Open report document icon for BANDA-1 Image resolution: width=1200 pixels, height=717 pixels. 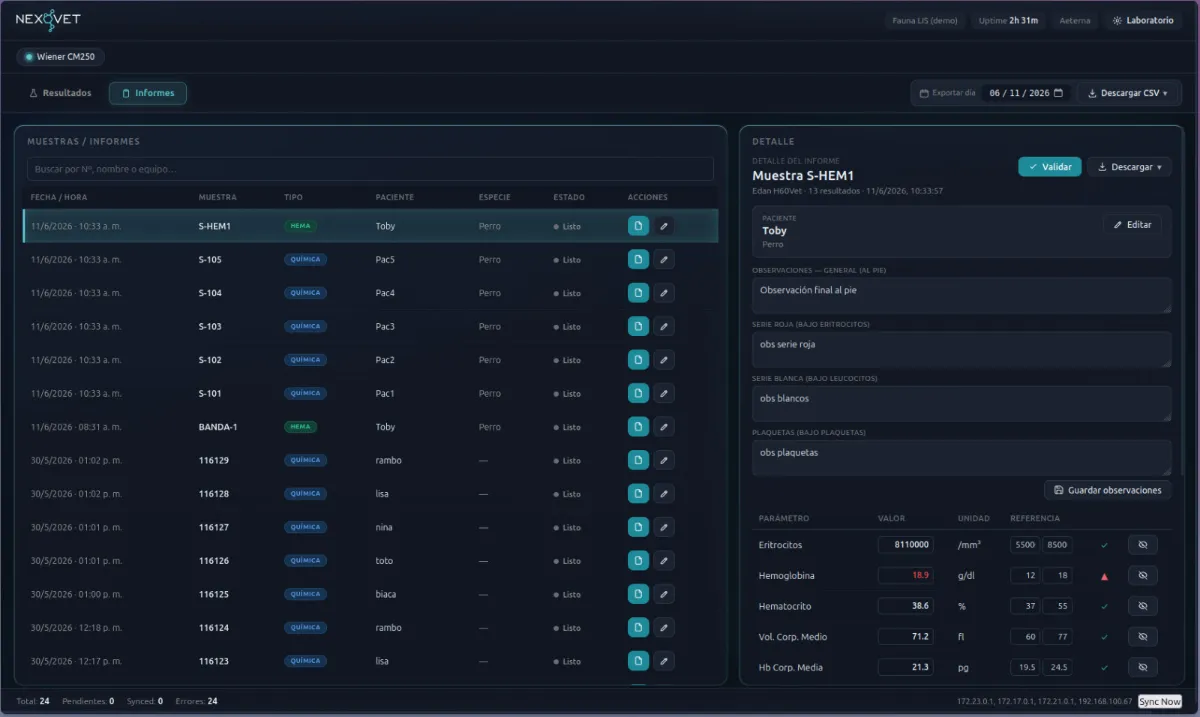pos(638,427)
